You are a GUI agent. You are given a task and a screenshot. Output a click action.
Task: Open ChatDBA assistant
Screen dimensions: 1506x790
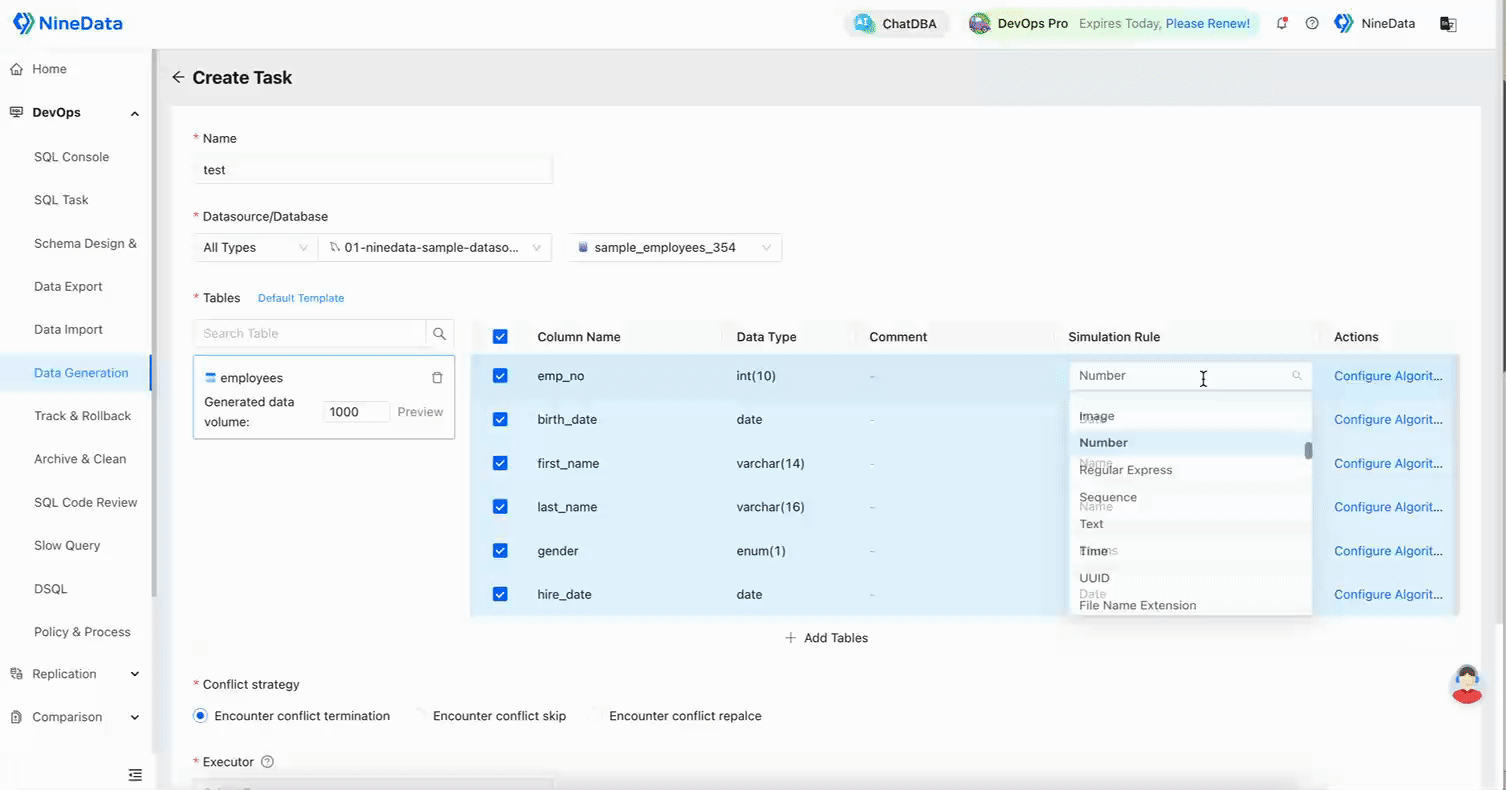tap(896, 23)
